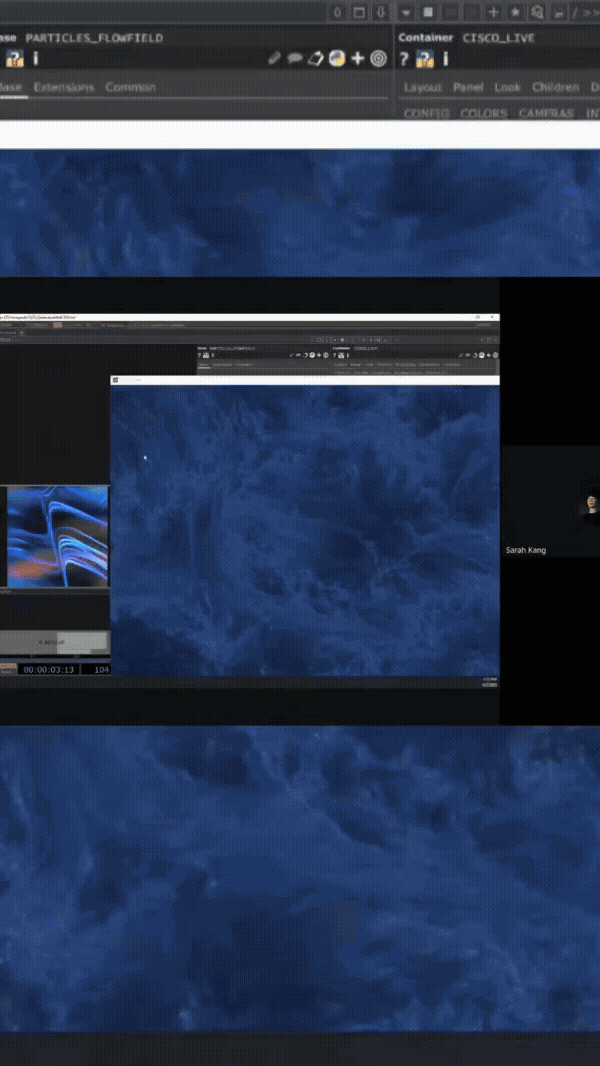Click the outlined square icon in top toolbar
The image size is (600, 1066).
tap(359, 12)
